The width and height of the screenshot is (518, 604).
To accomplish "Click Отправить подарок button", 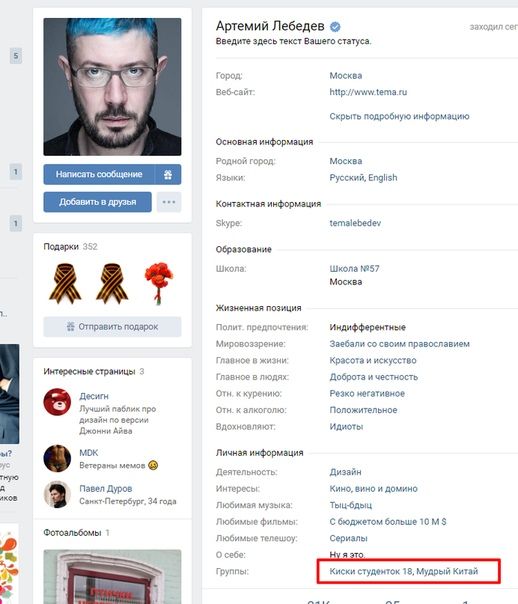I will coord(112,327).
